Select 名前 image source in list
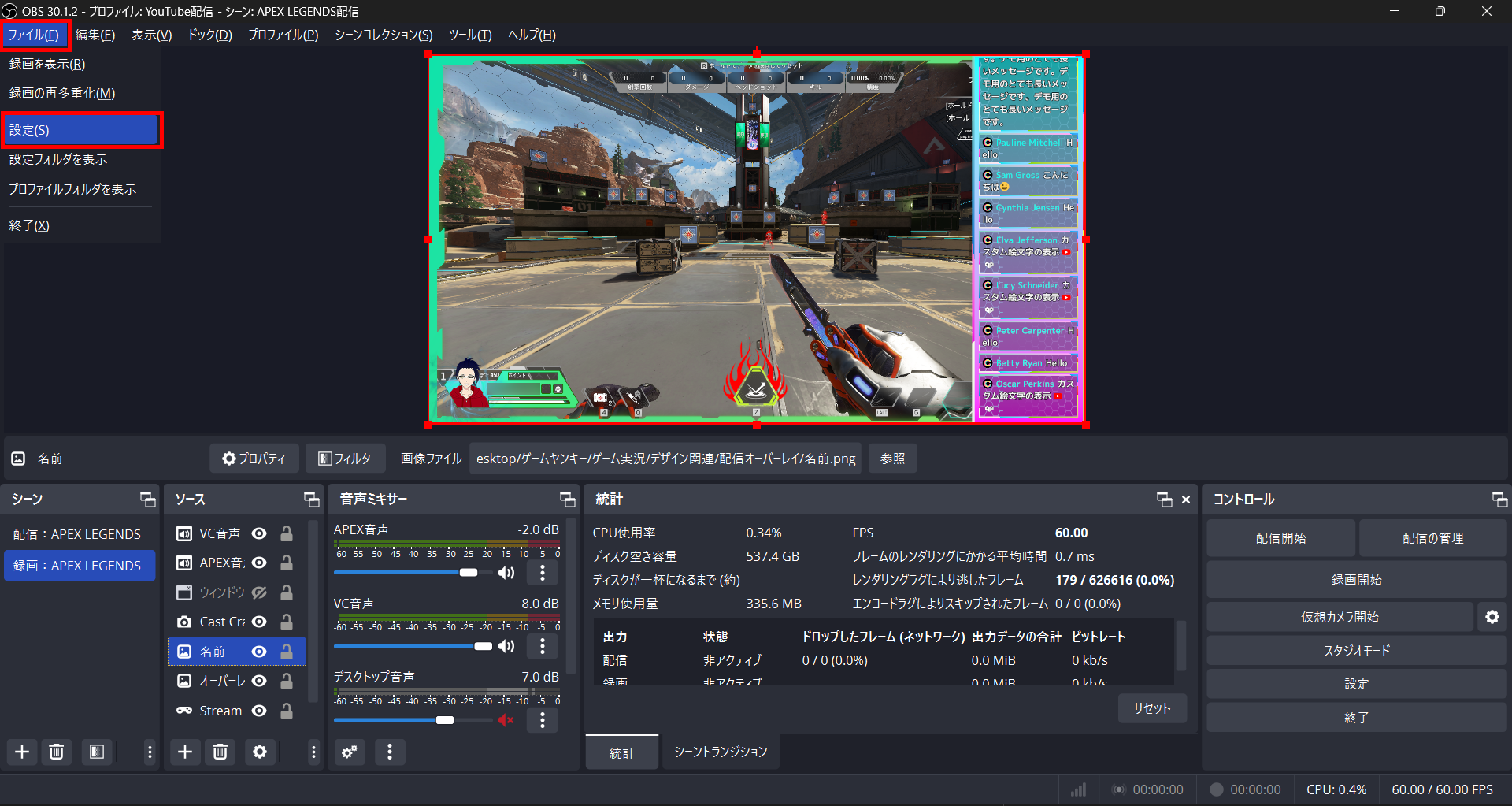This screenshot has height=806, width=1512. (x=237, y=652)
